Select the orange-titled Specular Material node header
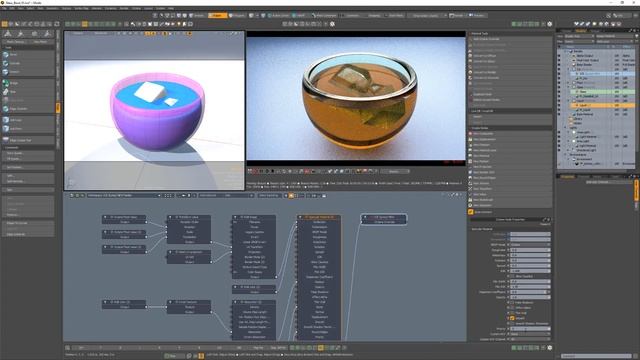 319,217
